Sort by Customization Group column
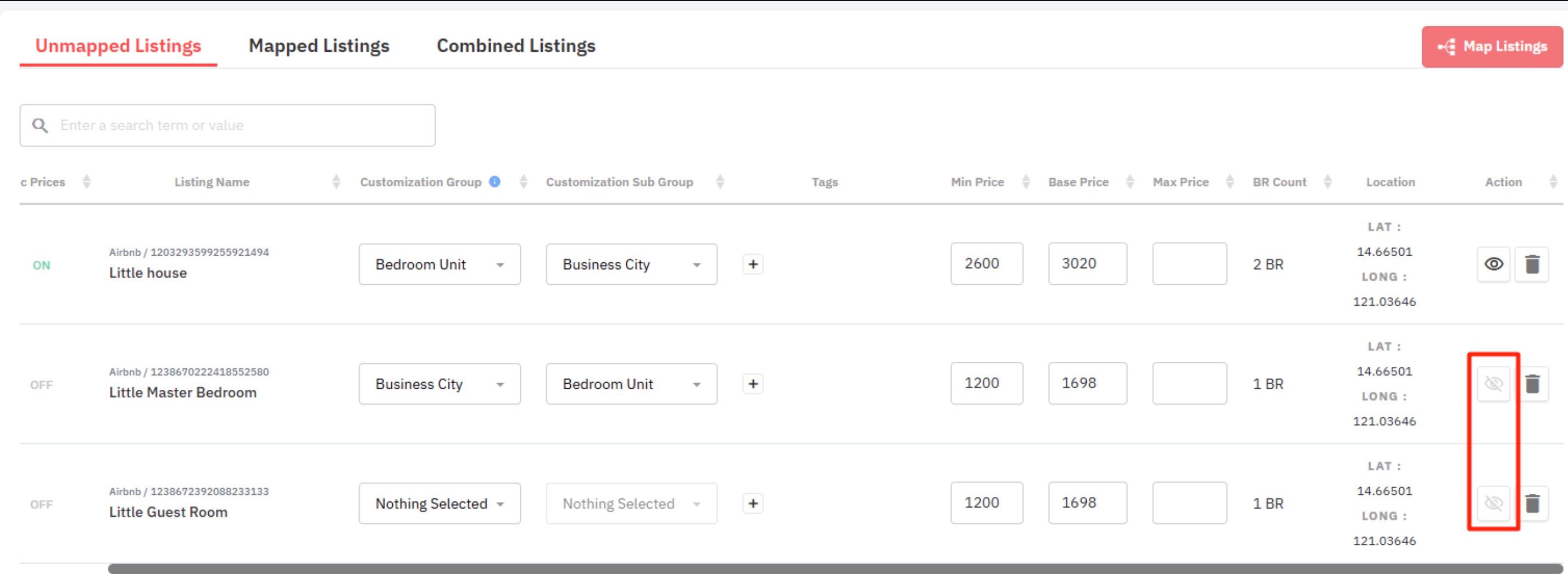The height and width of the screenshot is (574, 1568). pos(524,181)
